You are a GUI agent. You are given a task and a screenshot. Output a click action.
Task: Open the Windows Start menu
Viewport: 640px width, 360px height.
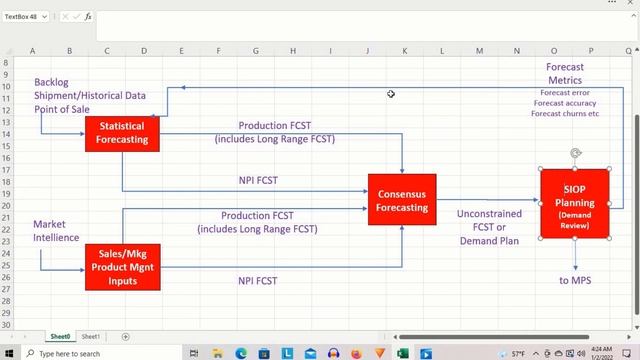(9, 353)
